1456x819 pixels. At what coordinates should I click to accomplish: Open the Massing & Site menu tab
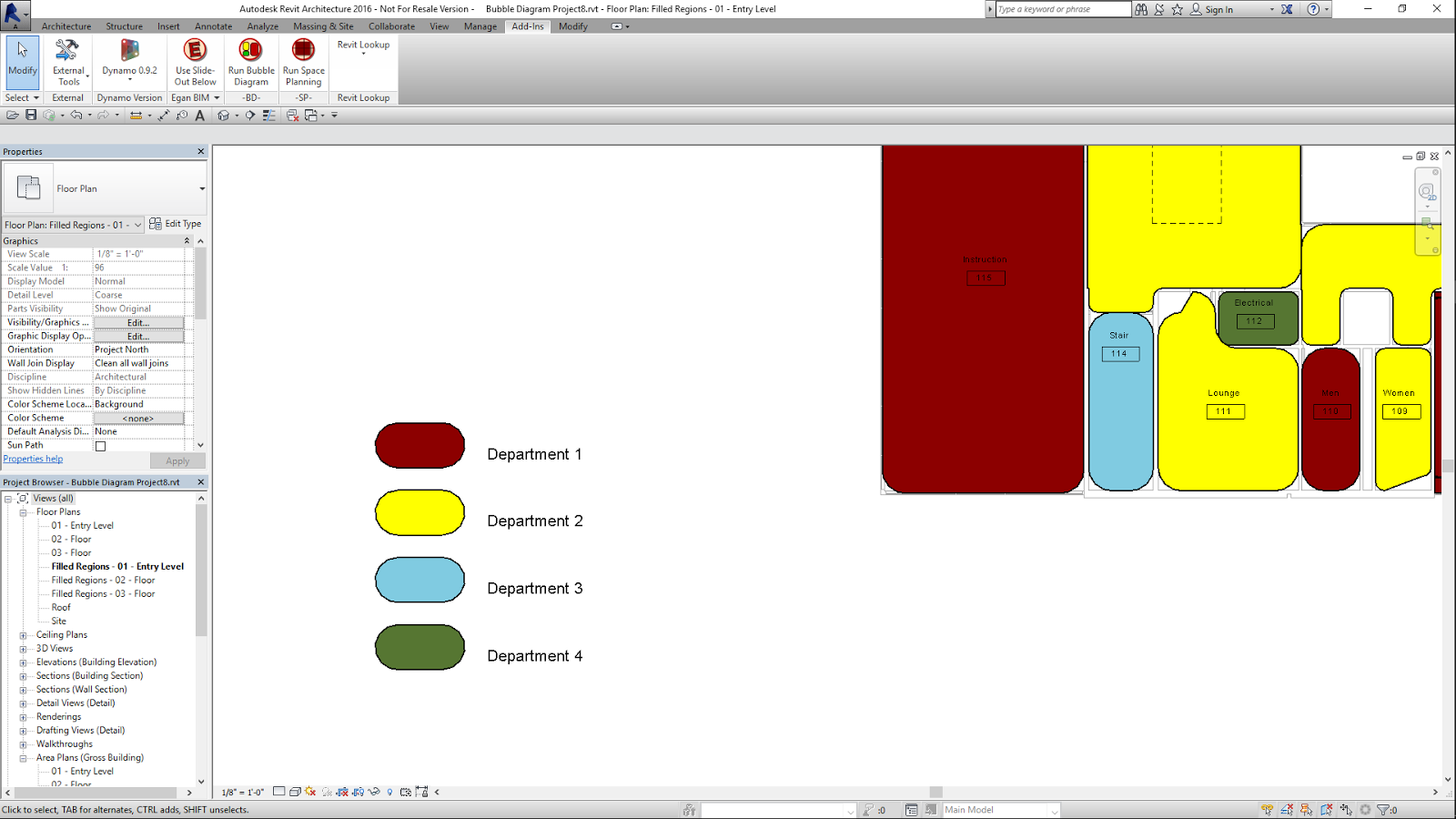[322, 26]
